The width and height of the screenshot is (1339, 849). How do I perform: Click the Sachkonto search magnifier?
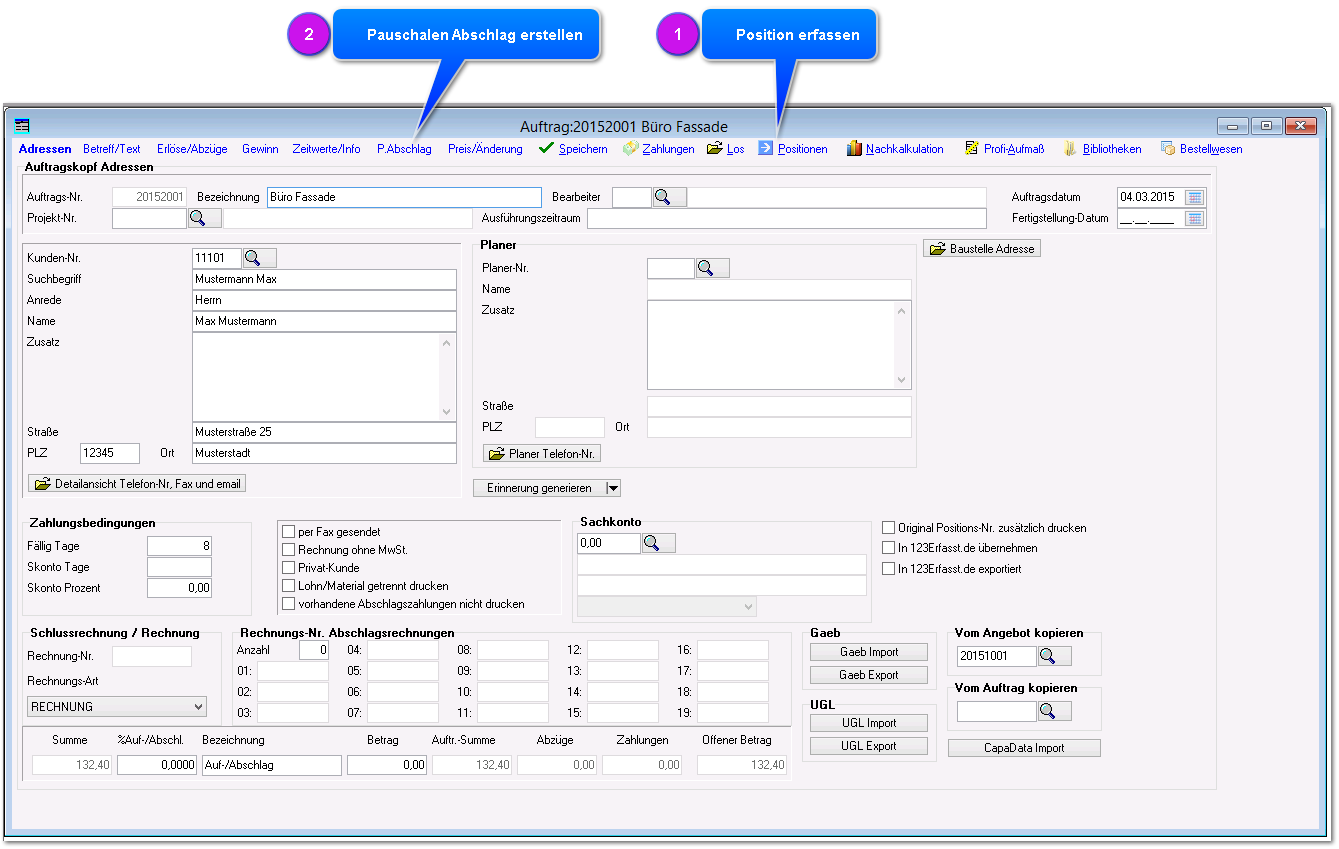(658, 543)
